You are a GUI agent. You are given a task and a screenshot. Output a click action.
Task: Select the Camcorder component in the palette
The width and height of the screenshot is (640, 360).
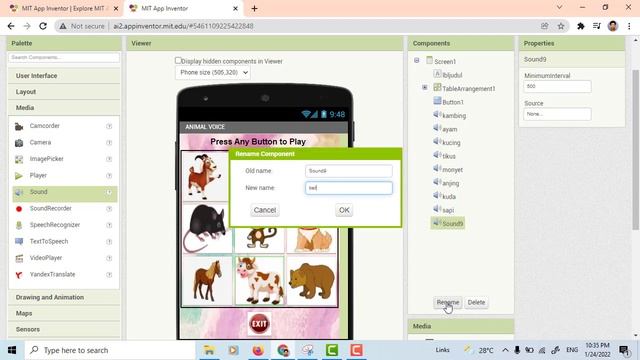[x=44, y=126]
